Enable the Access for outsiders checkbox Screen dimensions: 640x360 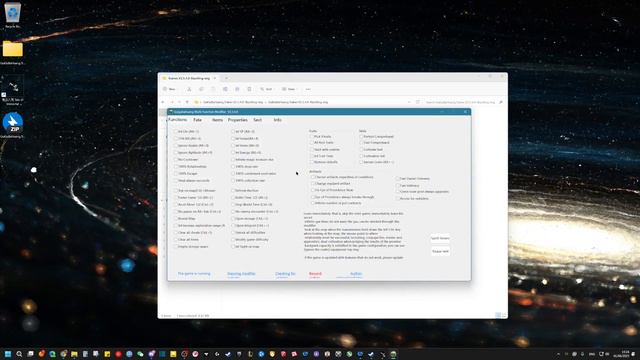[398, 198]
